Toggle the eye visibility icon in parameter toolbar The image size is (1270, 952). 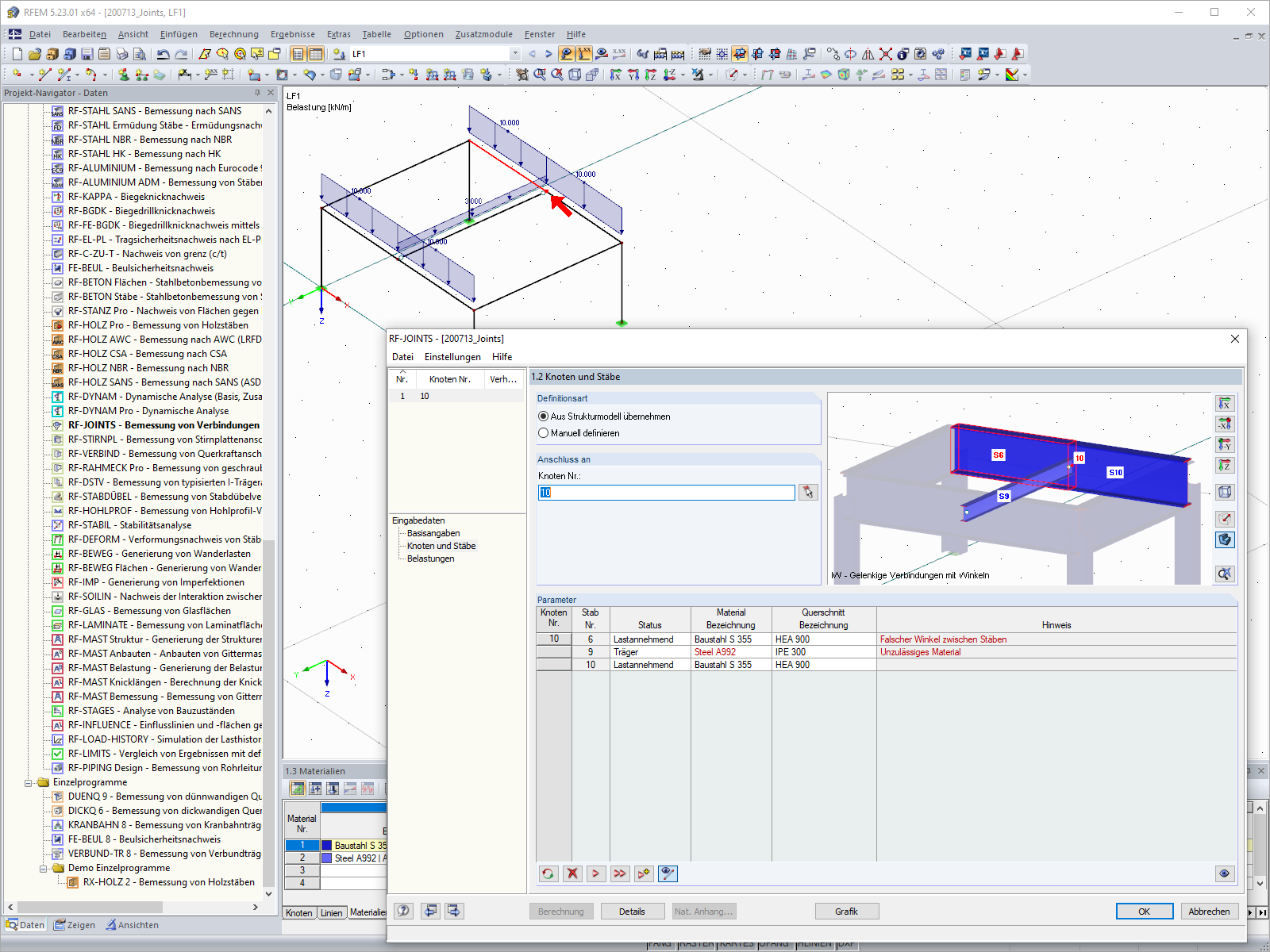click(x=668, y=873)
